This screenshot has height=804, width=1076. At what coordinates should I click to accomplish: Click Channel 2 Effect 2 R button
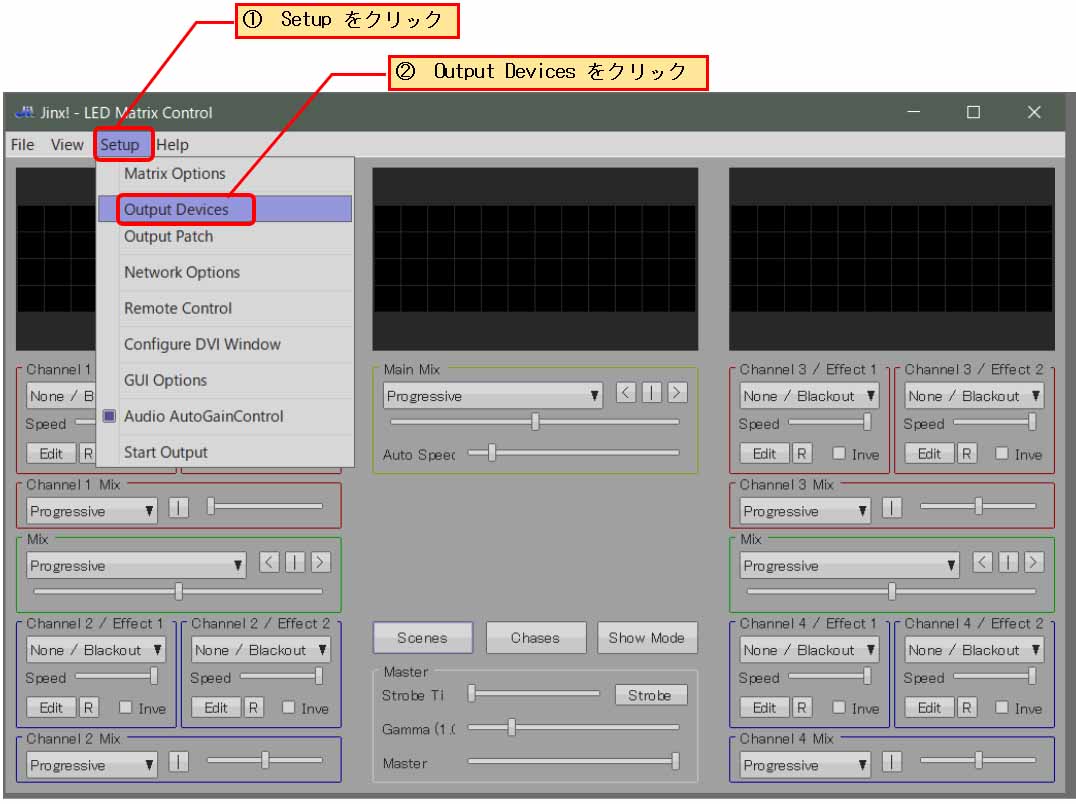click(254, 708)
